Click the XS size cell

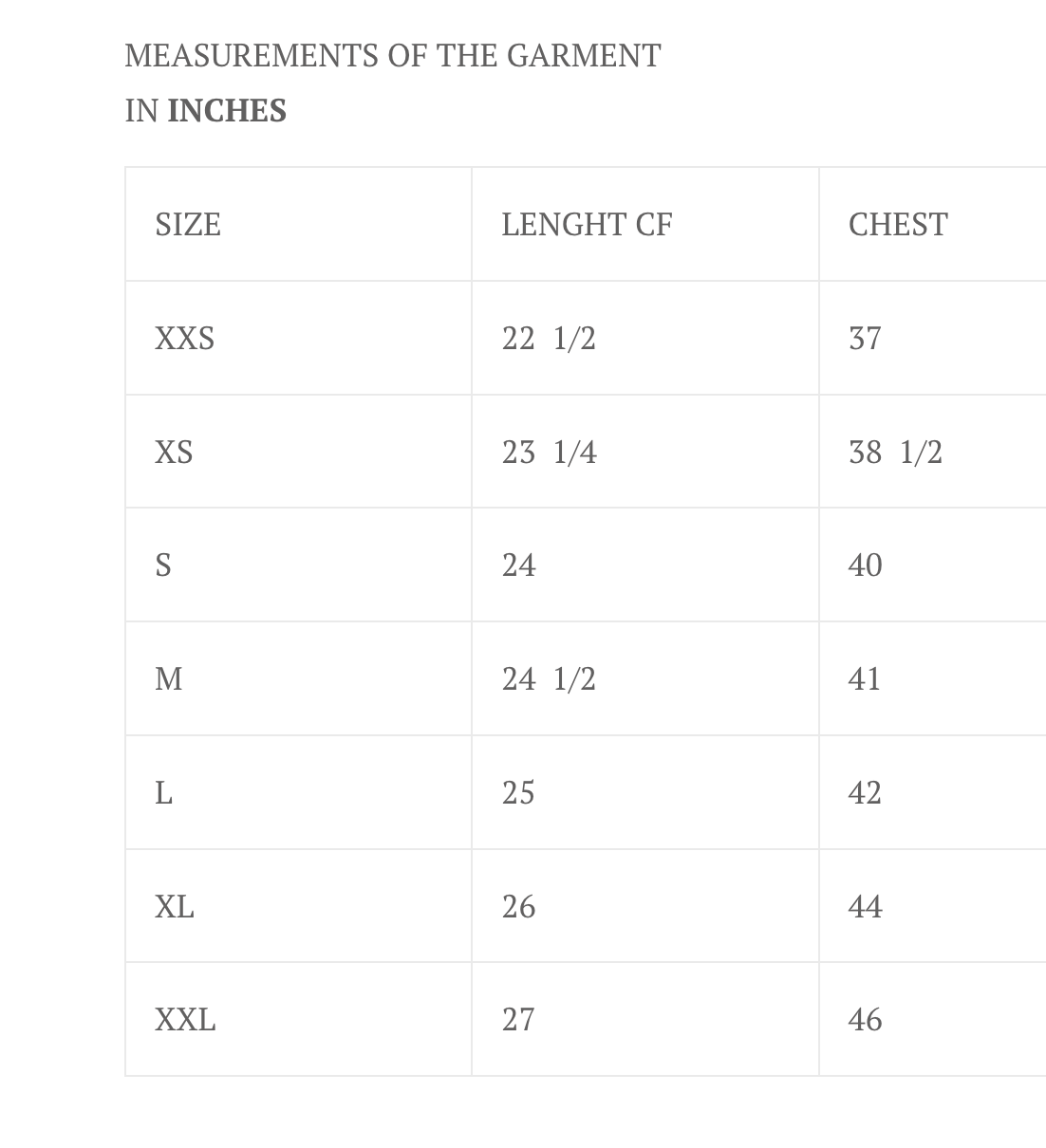click(x=174, y=452)
